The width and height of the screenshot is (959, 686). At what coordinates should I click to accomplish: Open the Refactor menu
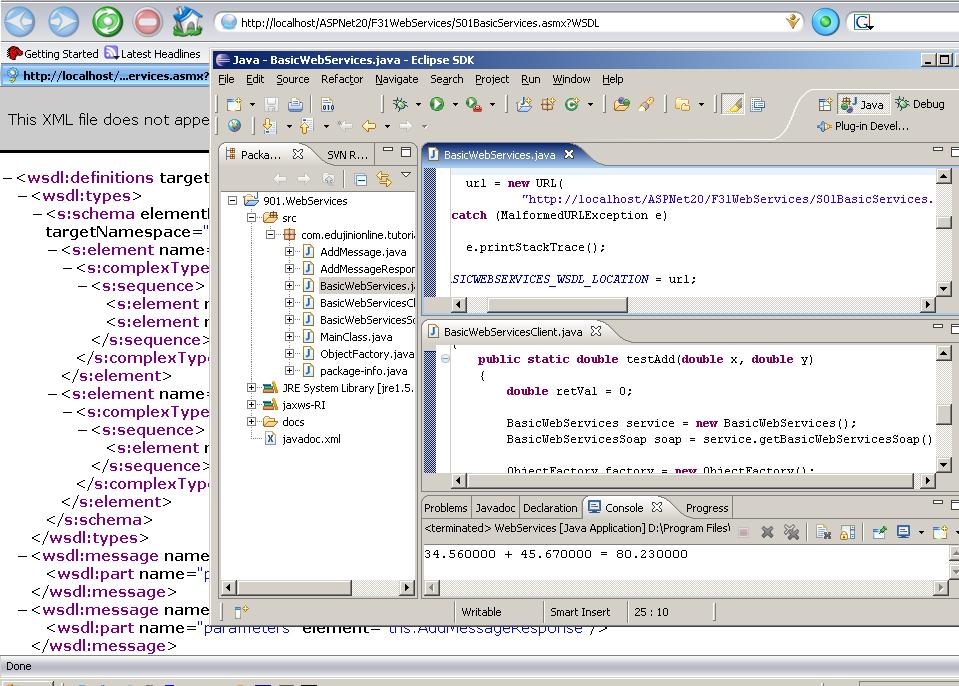point(342,79)
